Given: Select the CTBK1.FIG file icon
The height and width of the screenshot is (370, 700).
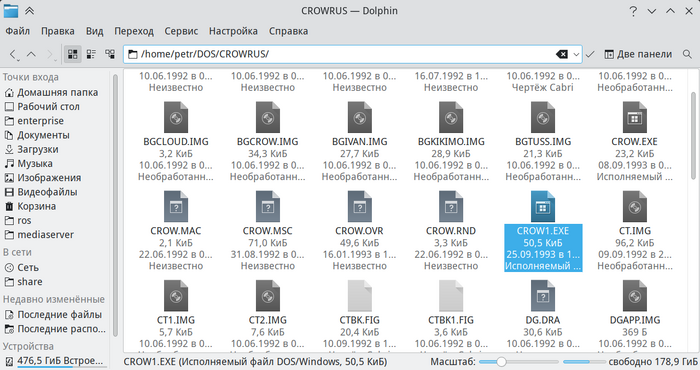Looking at the screenshot, I should point(451,296).
